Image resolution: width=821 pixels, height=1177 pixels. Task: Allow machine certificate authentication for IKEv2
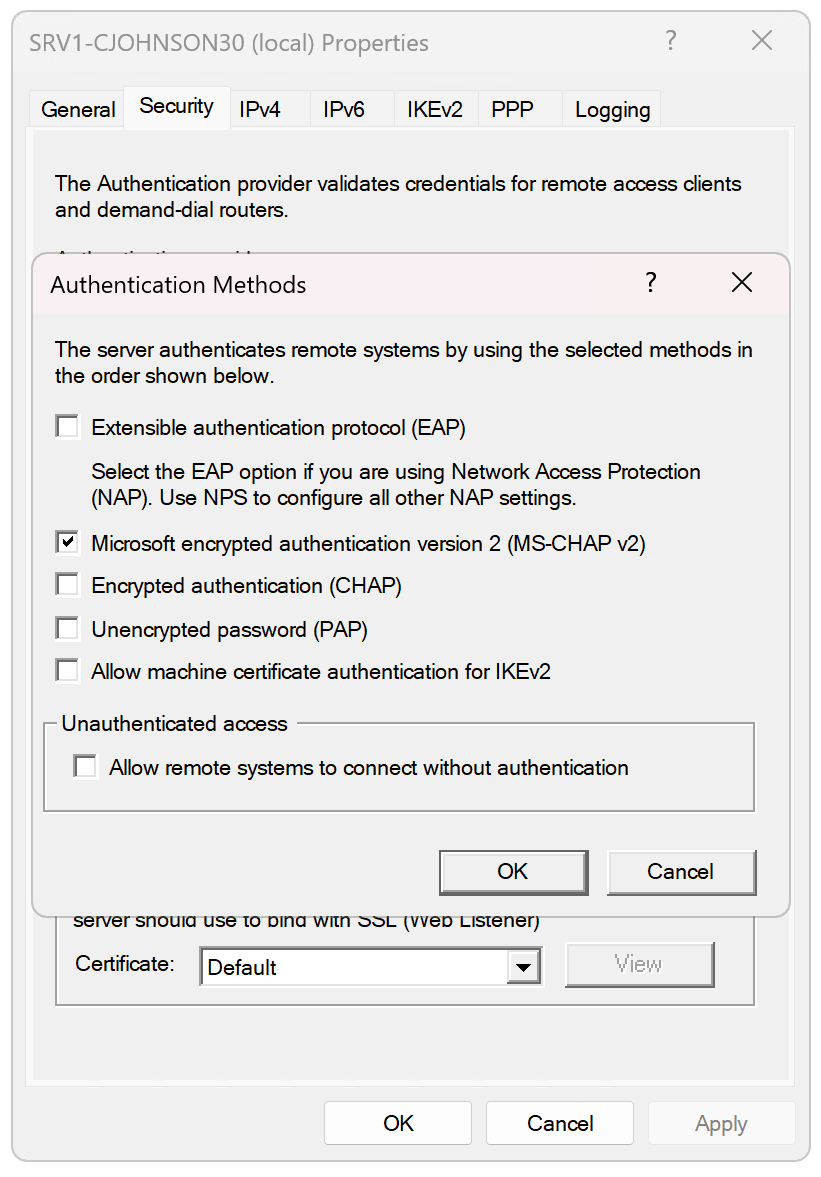coord(66,670)
